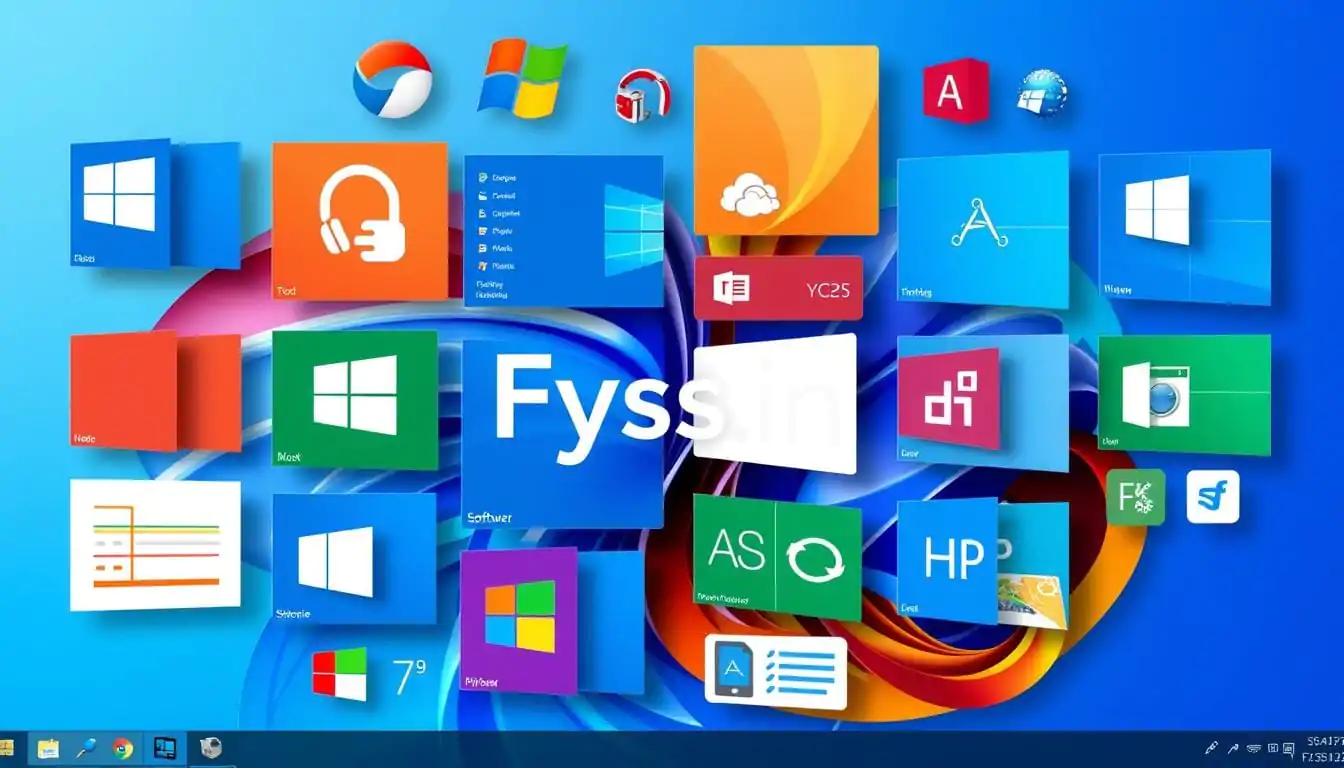
Task: Open the orange tile with the headset icon
Action: [360, 221]
